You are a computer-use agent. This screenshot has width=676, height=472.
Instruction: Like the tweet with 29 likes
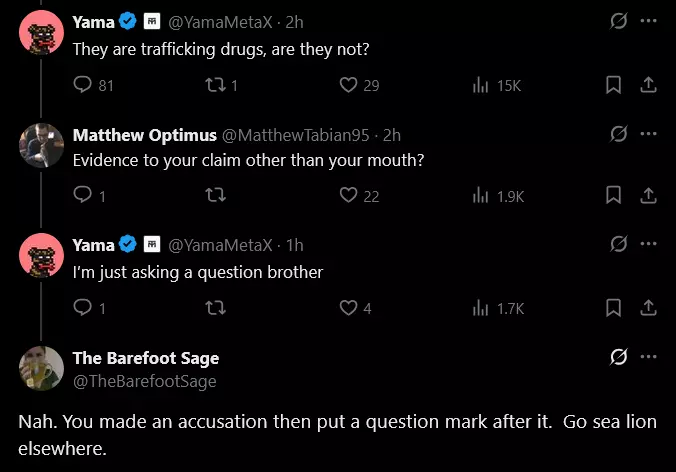click(x=359, y=85)
